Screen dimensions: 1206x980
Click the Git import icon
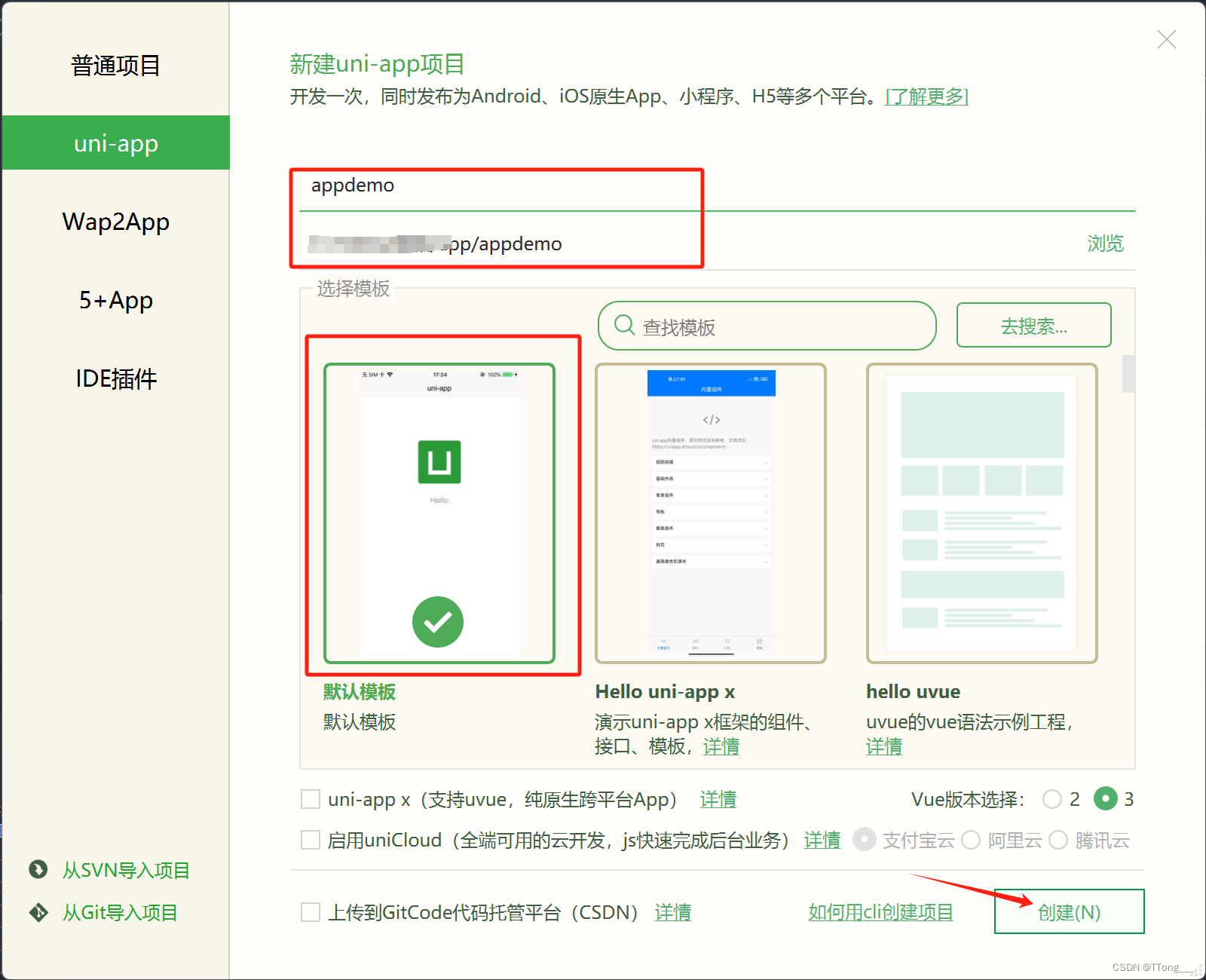click(38, 912)
